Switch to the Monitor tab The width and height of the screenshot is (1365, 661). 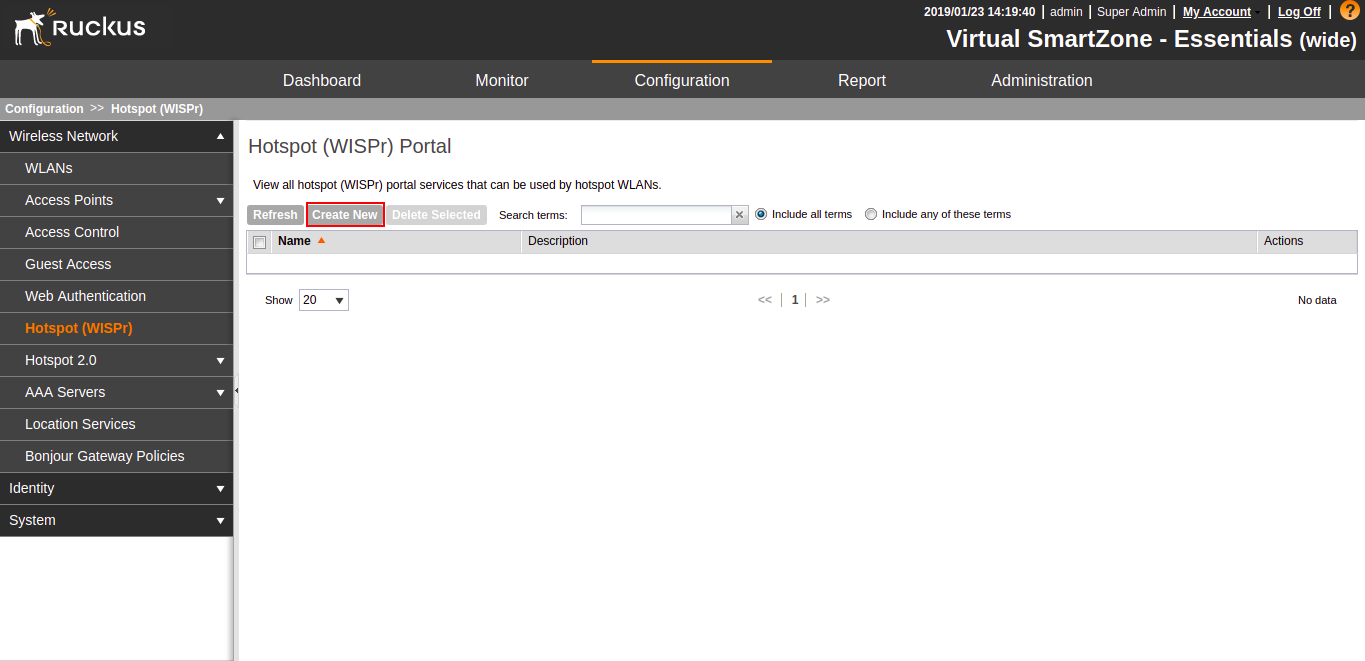(x=502, y=80)
